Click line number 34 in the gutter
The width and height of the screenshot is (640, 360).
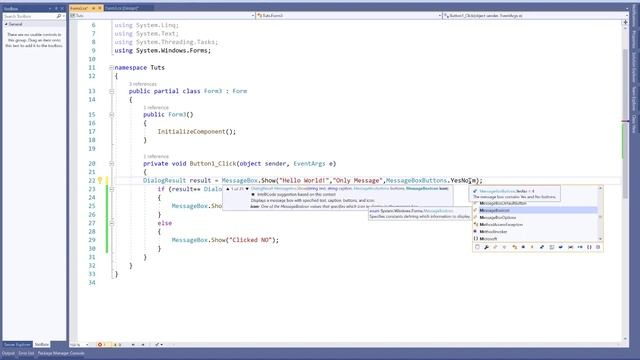92,282
